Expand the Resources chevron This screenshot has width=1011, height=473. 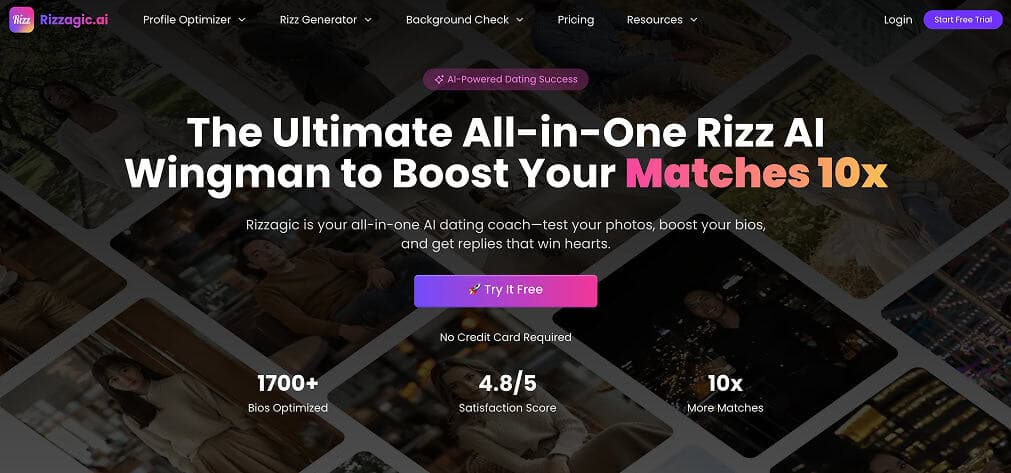(694, 20)
